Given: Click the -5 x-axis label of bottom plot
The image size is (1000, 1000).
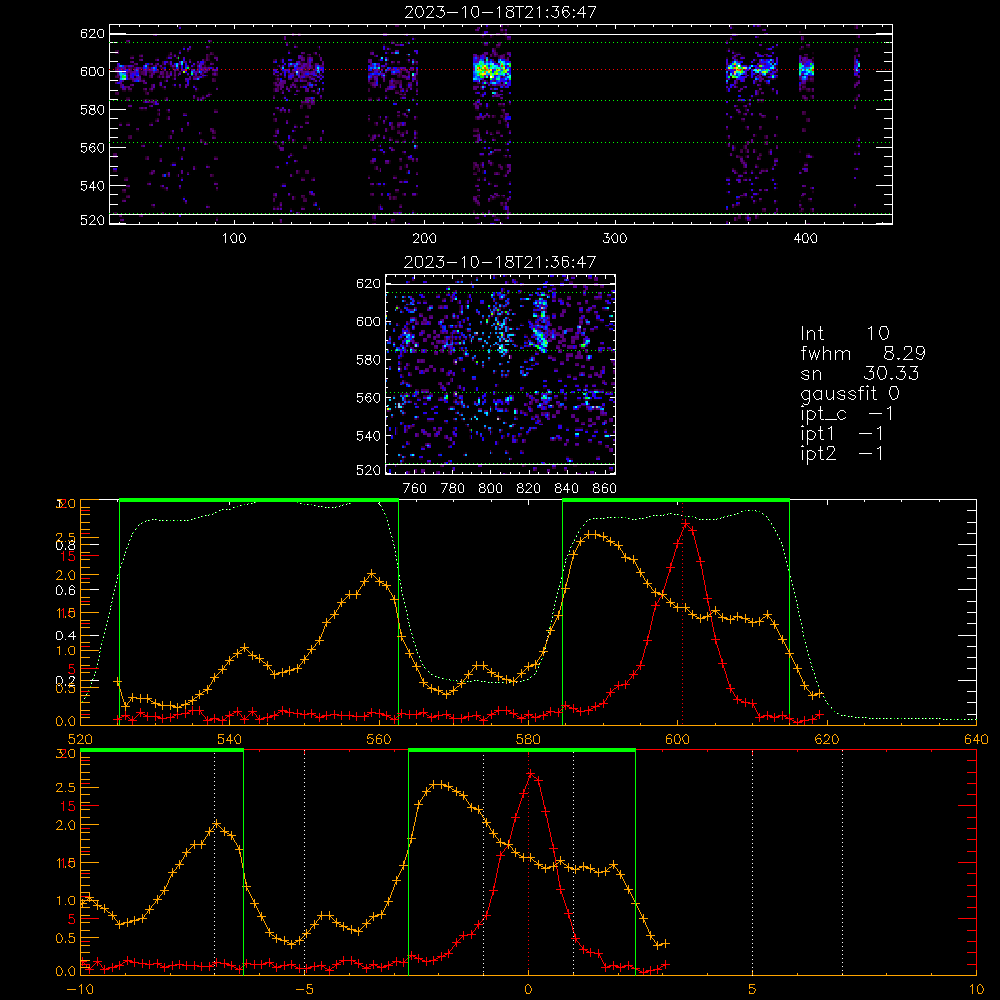Looking at the screenshot, I should [x=304, y=990].
